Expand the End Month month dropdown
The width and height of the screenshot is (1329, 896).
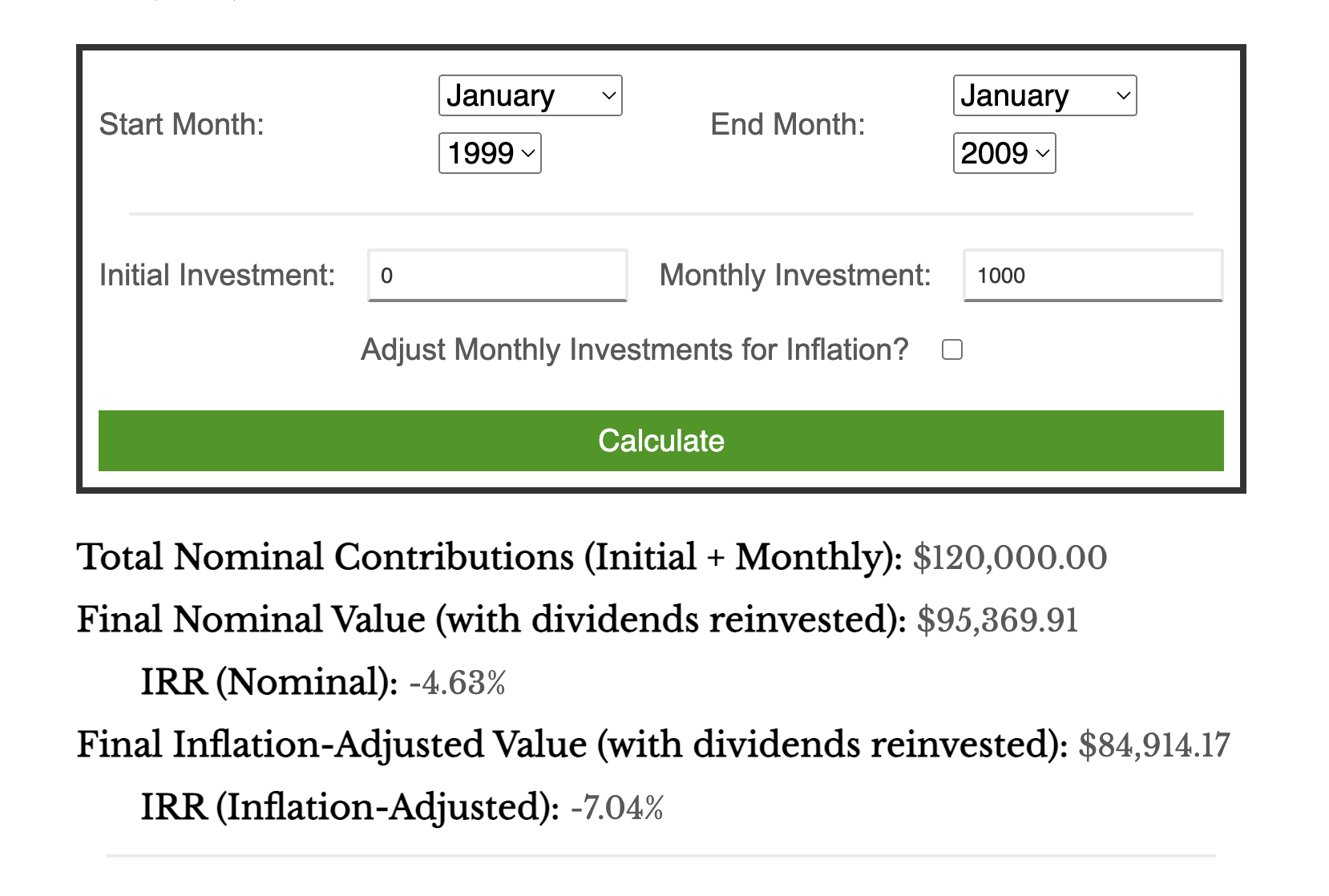(1044, 95)
